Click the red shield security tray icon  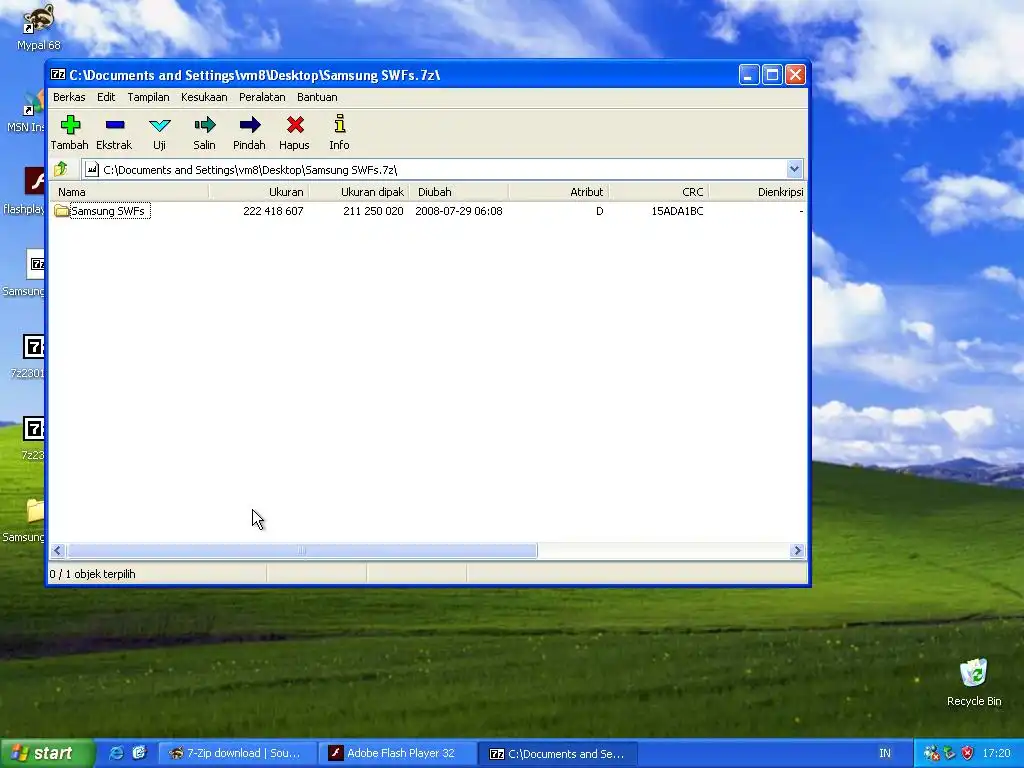click(x=967, y=753)
